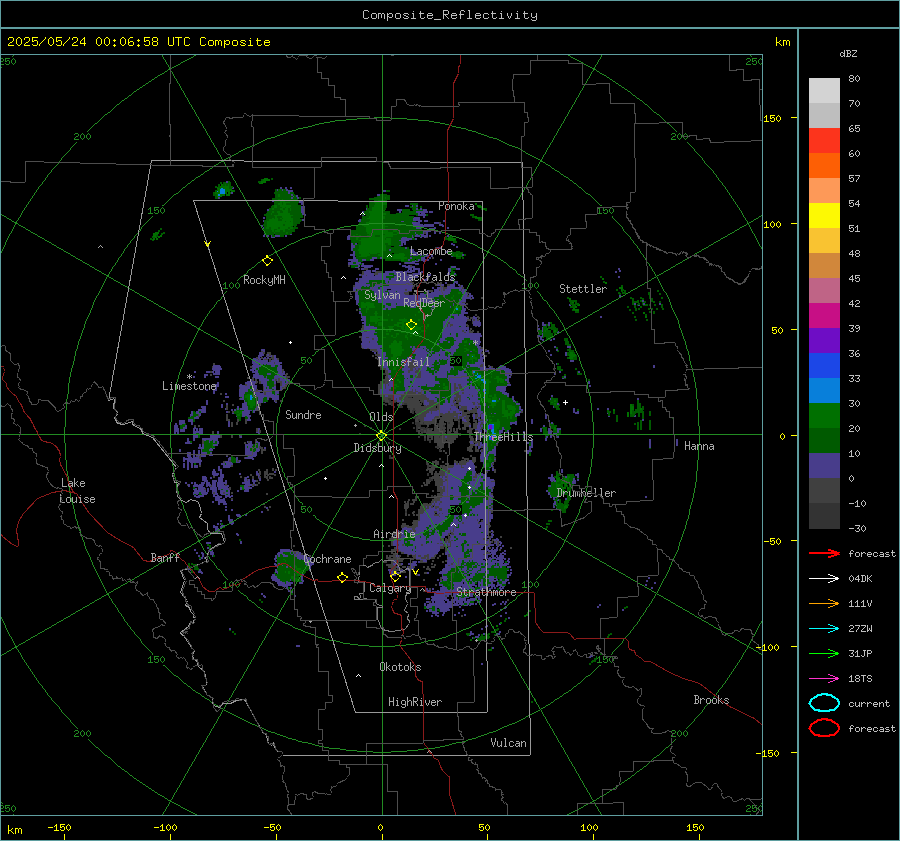The image size is (900, 841).
Task: Click the cyan current ellipse icon
Action: [x=824, y=703]
